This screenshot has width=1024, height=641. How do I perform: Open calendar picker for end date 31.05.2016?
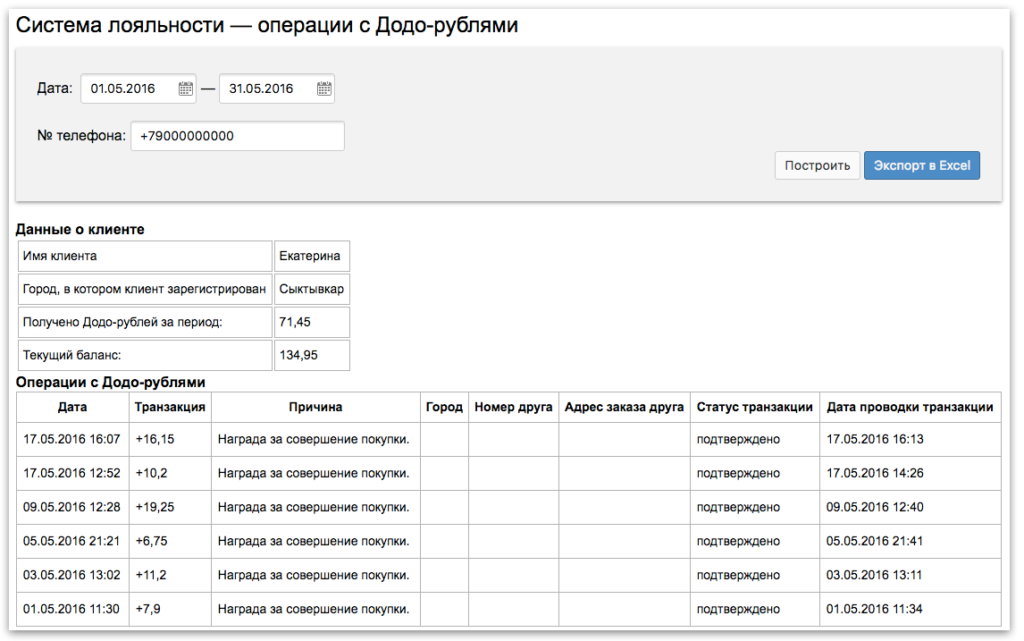tap(324, 89)
